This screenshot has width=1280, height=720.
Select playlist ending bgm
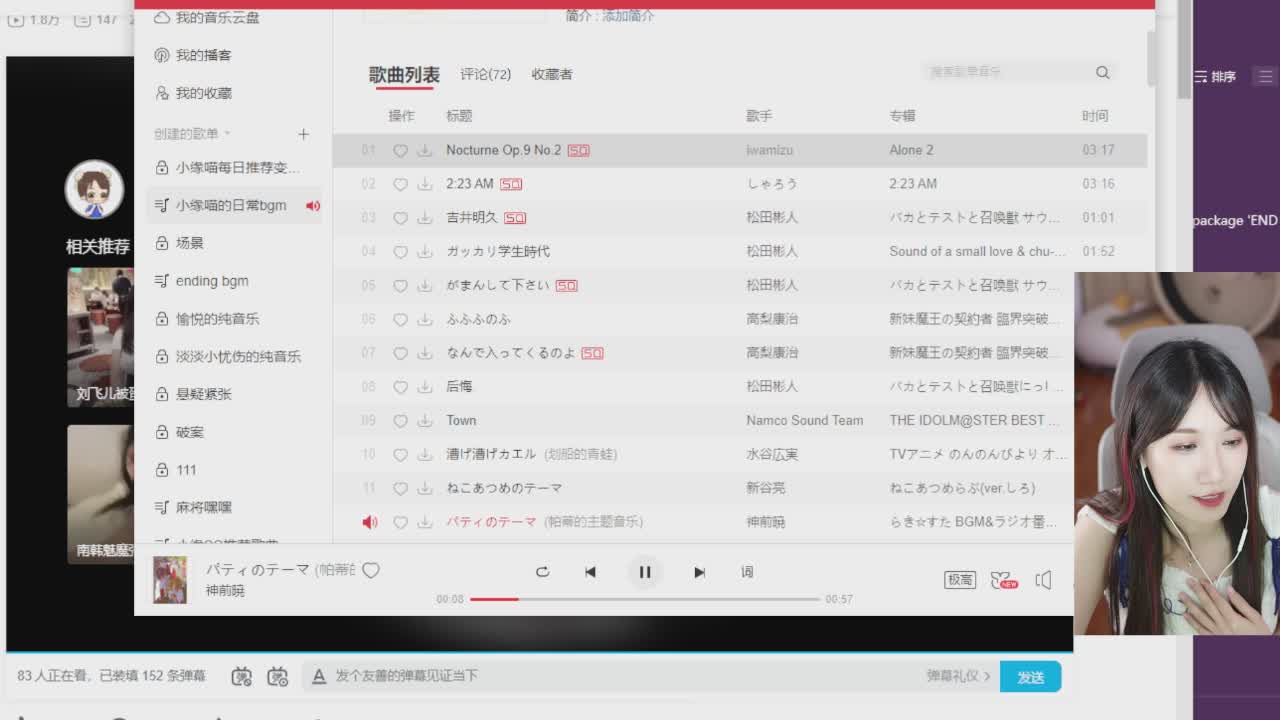coord(211,281)
